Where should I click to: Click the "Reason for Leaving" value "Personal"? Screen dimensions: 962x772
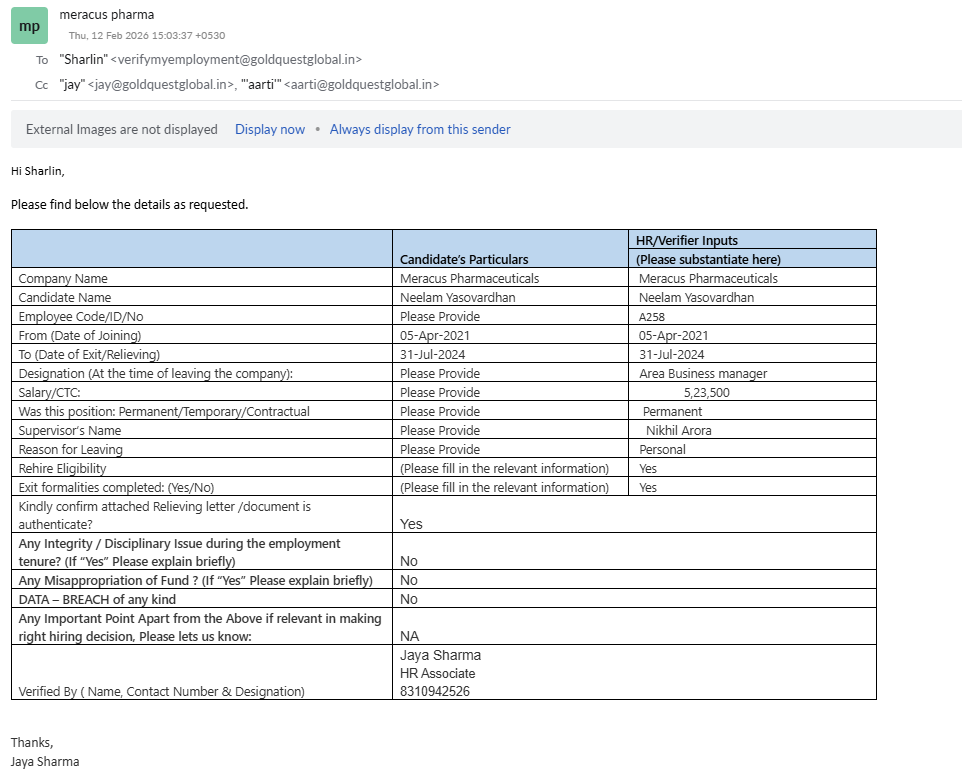coord(662,449)
